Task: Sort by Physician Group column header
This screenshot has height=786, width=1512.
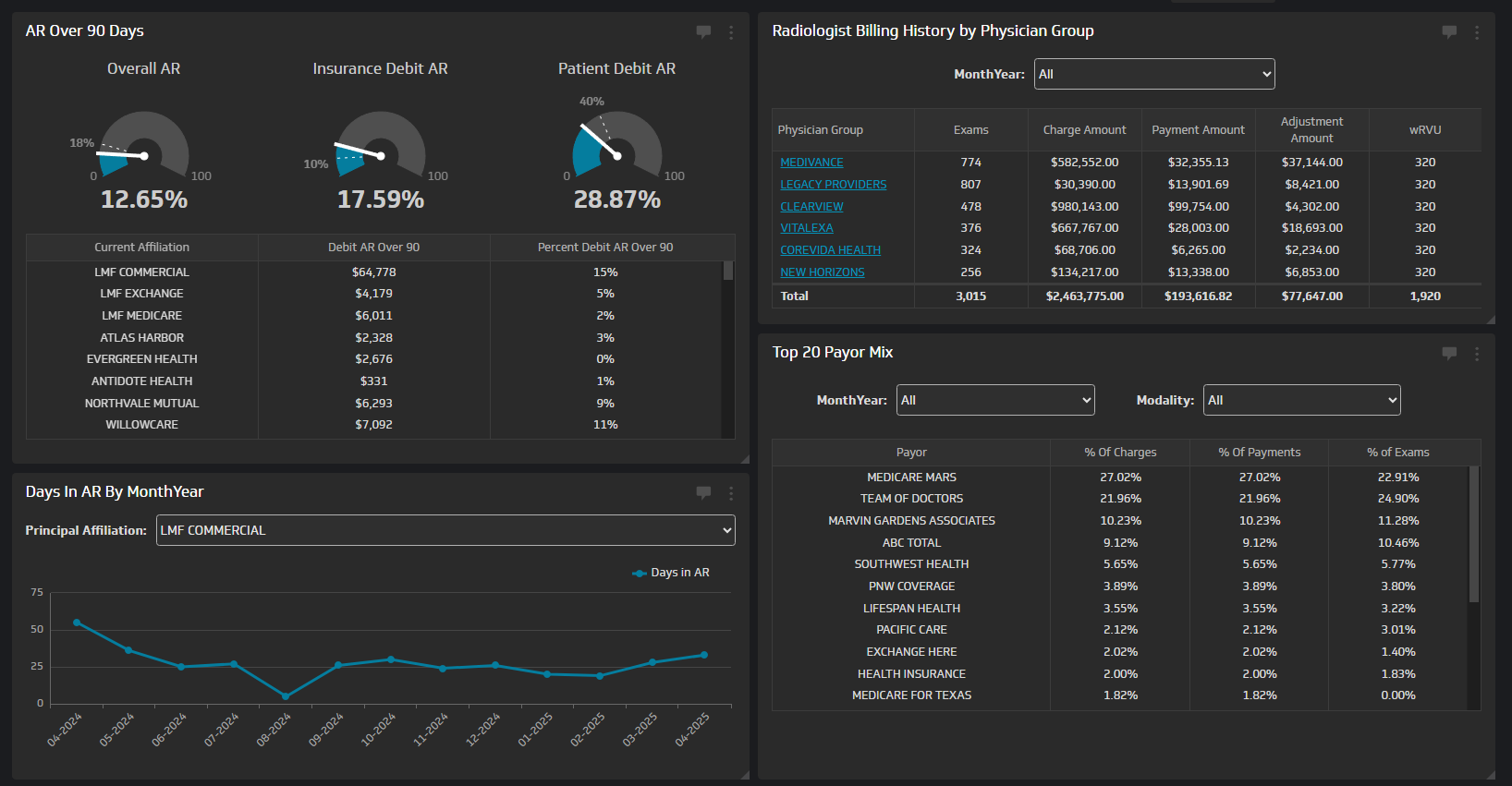Action: coord(843,130)
